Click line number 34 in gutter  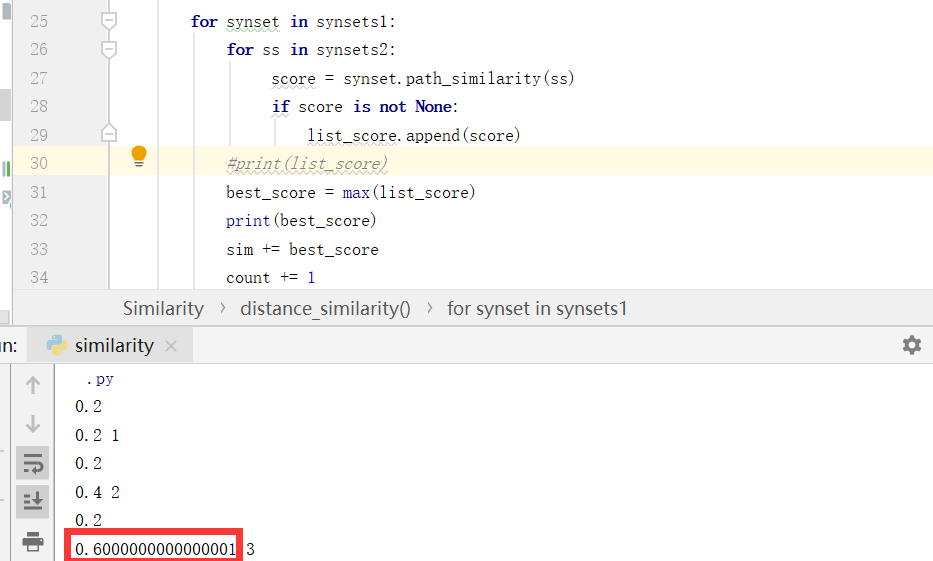(39, 278)
